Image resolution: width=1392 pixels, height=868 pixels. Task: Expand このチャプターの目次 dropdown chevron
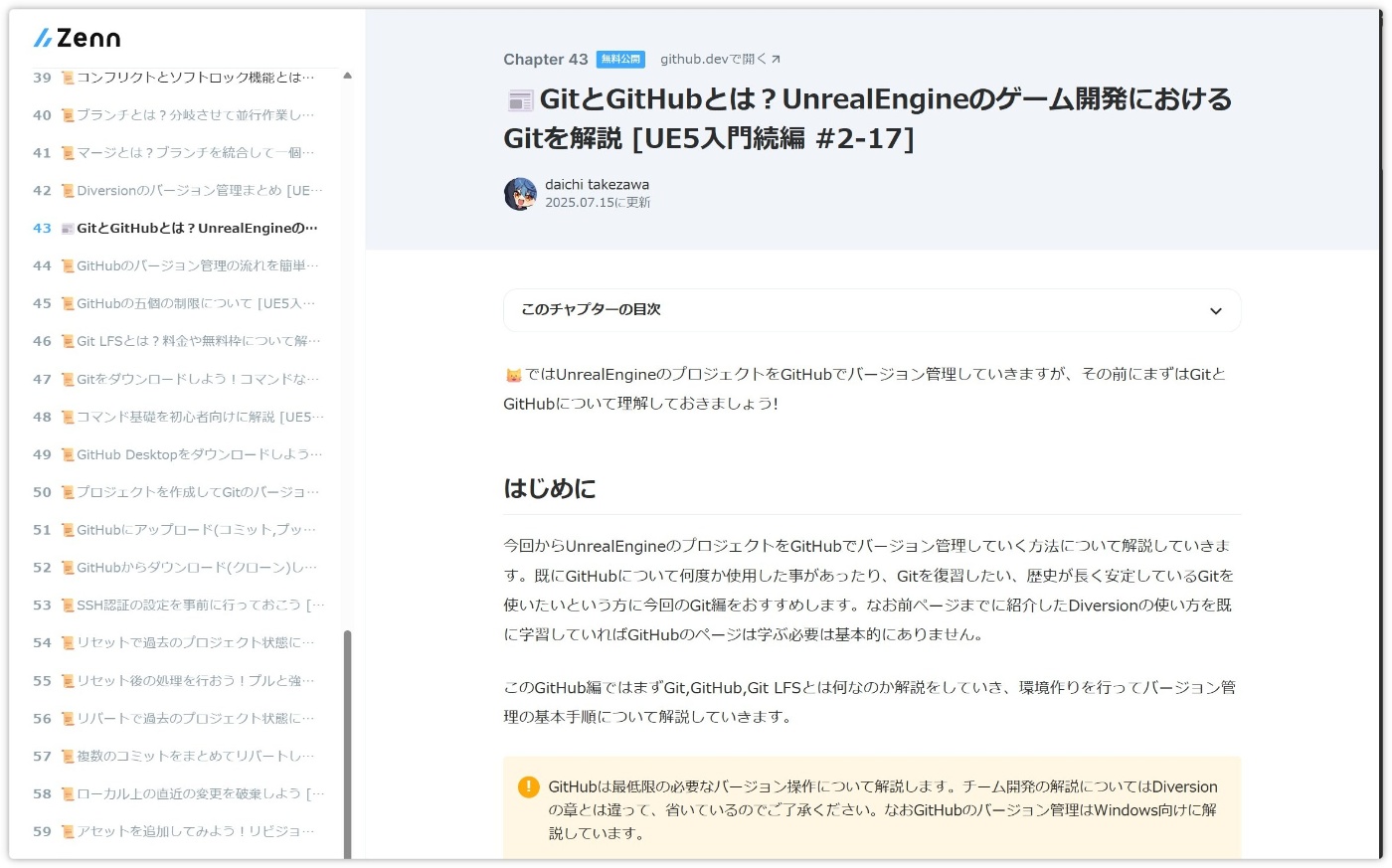coord(1215,311)
